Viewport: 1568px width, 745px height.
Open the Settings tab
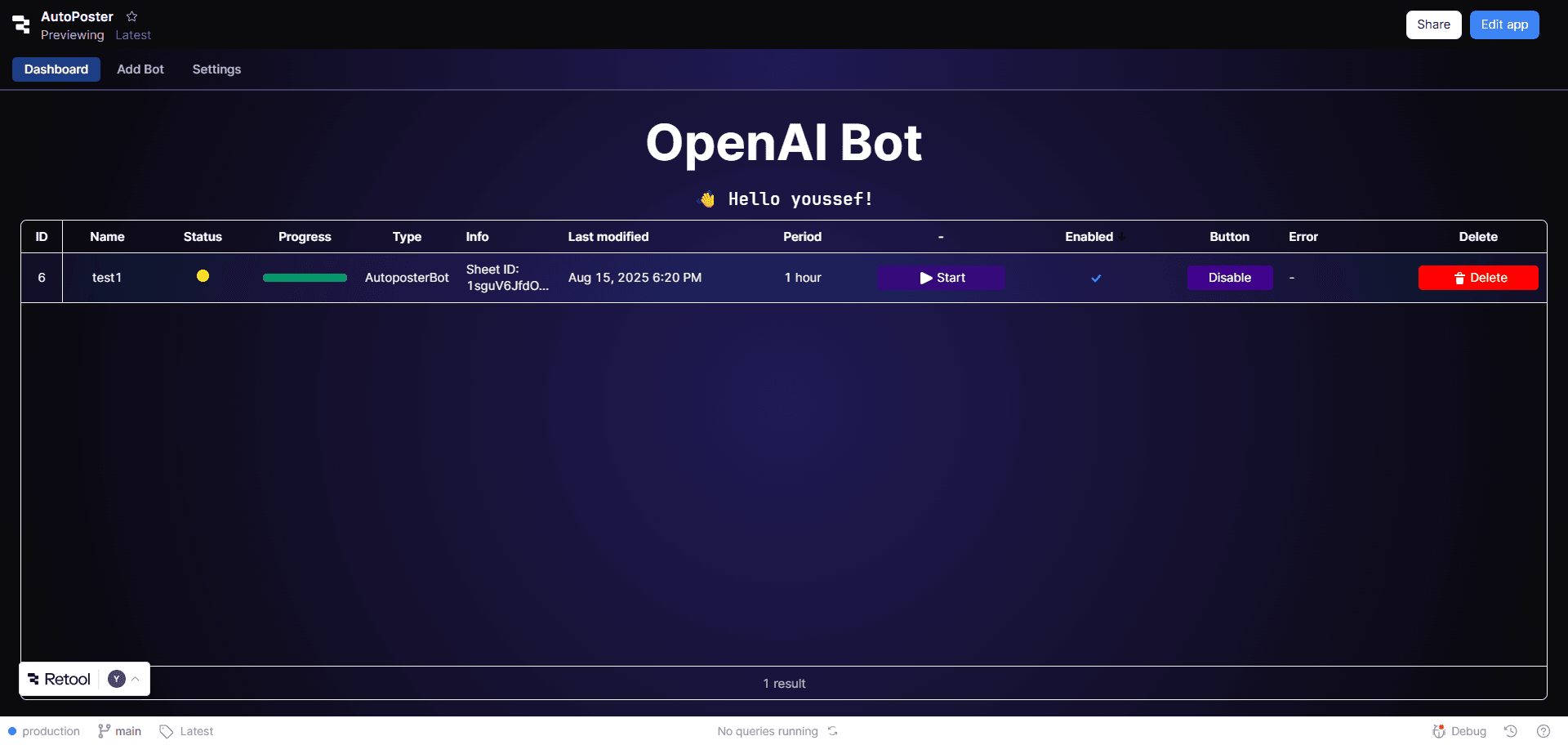pyautogui.click(x=216, y=69)
